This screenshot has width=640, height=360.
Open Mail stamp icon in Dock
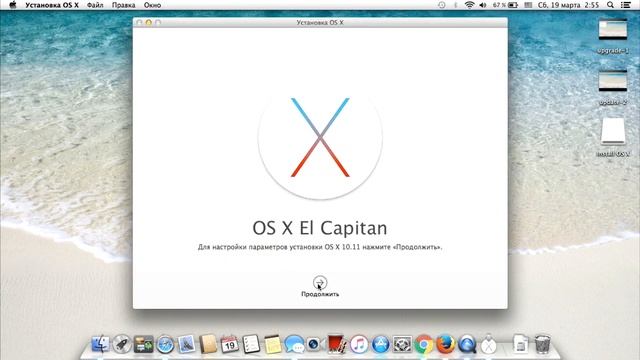[187, 344]
